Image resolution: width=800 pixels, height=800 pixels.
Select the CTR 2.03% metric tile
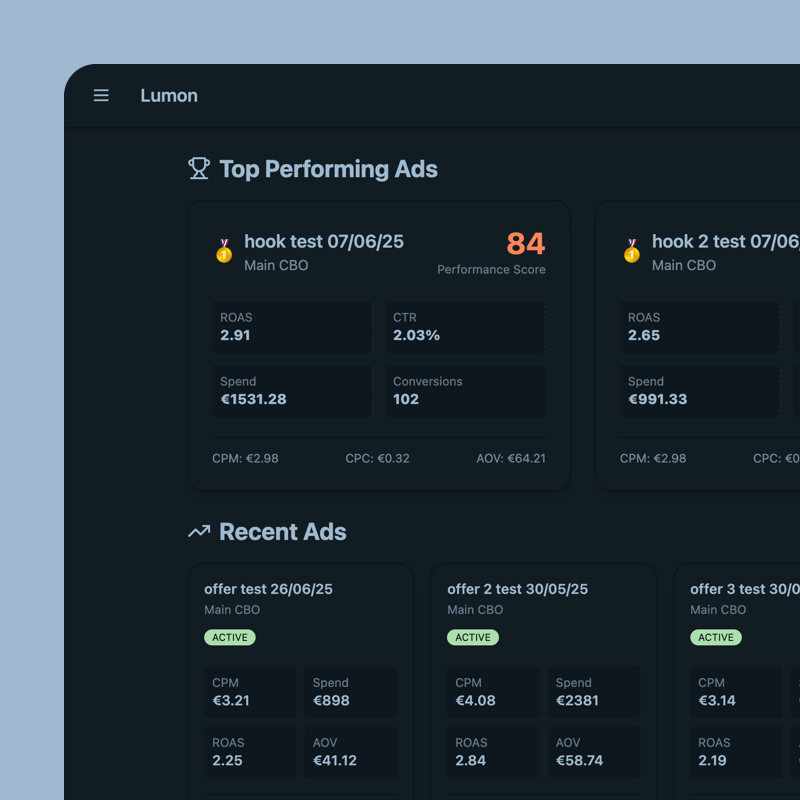(465, 327)
